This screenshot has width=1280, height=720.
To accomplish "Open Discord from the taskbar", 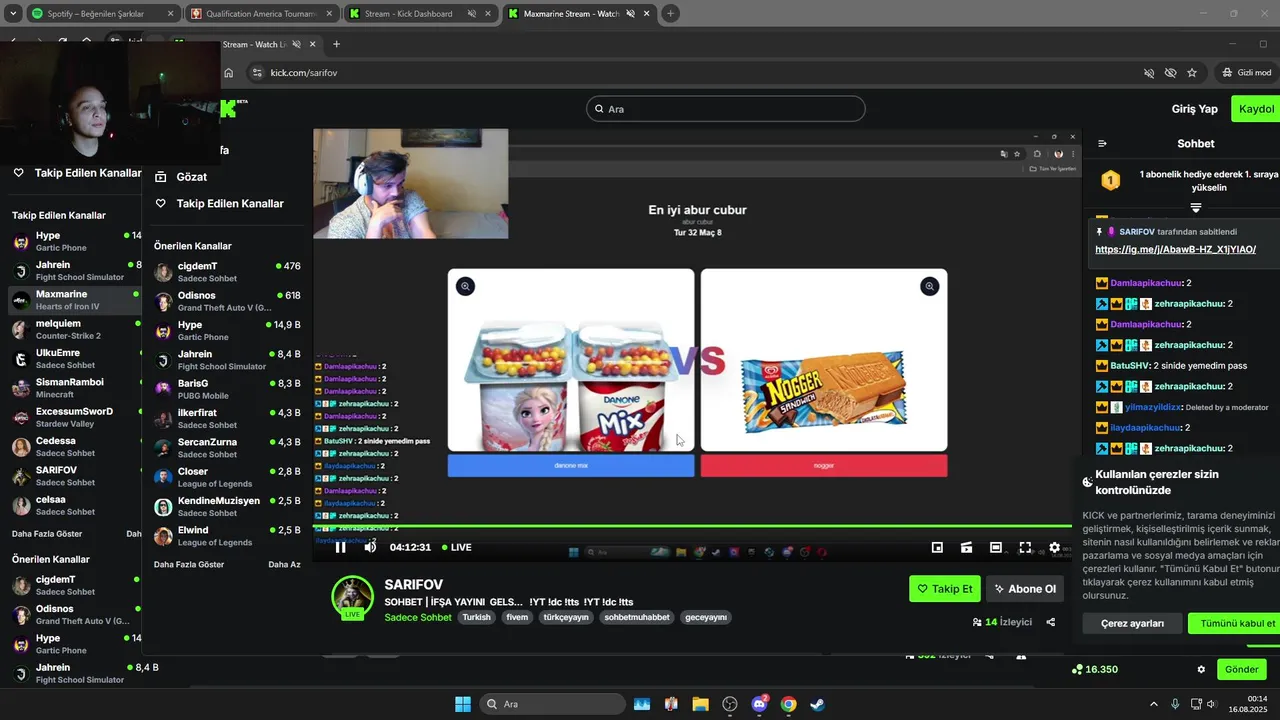I will coord(759,704).
